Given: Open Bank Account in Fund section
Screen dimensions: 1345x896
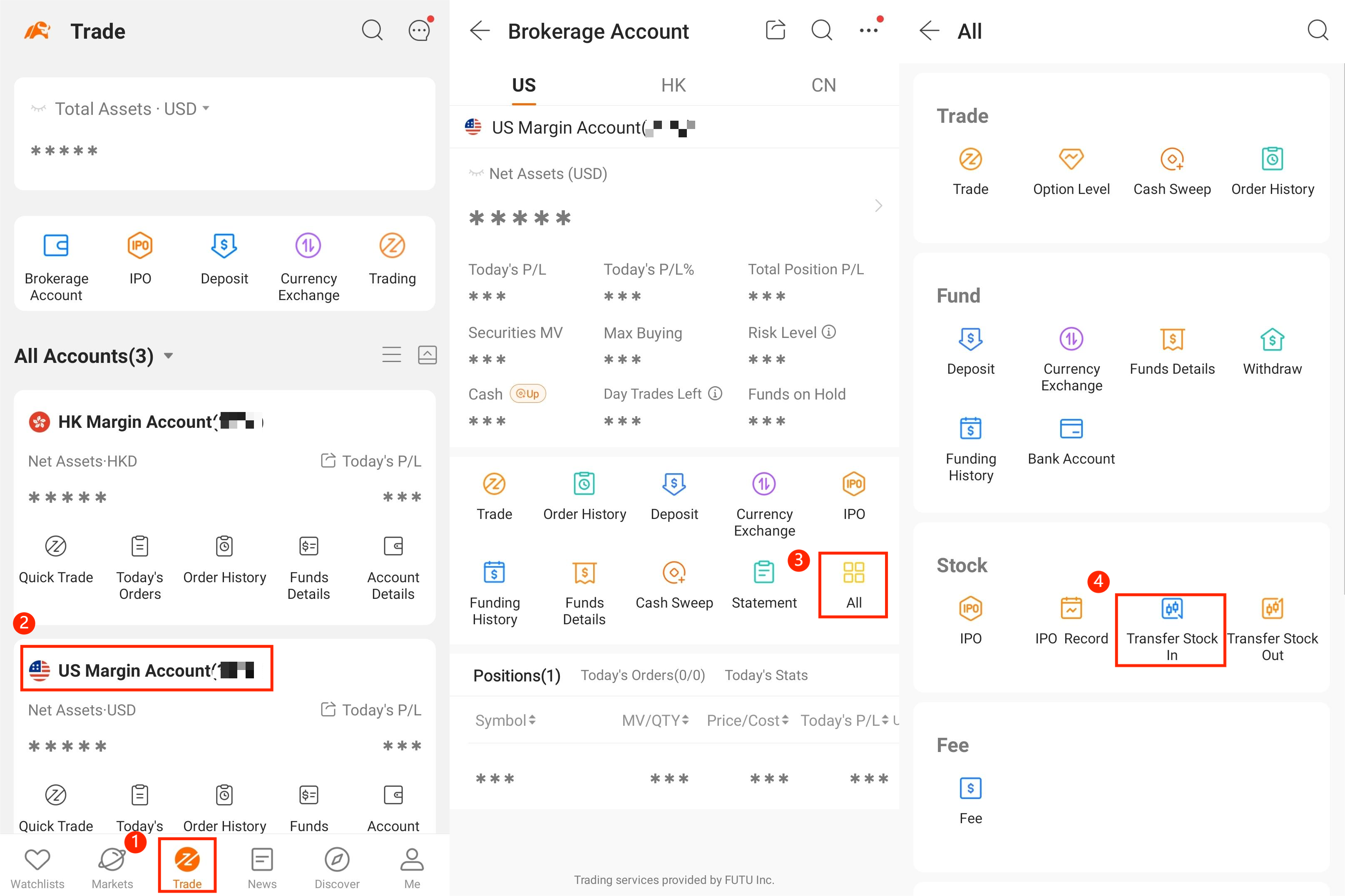Looking at the screenshot, I should point(1071,442).
